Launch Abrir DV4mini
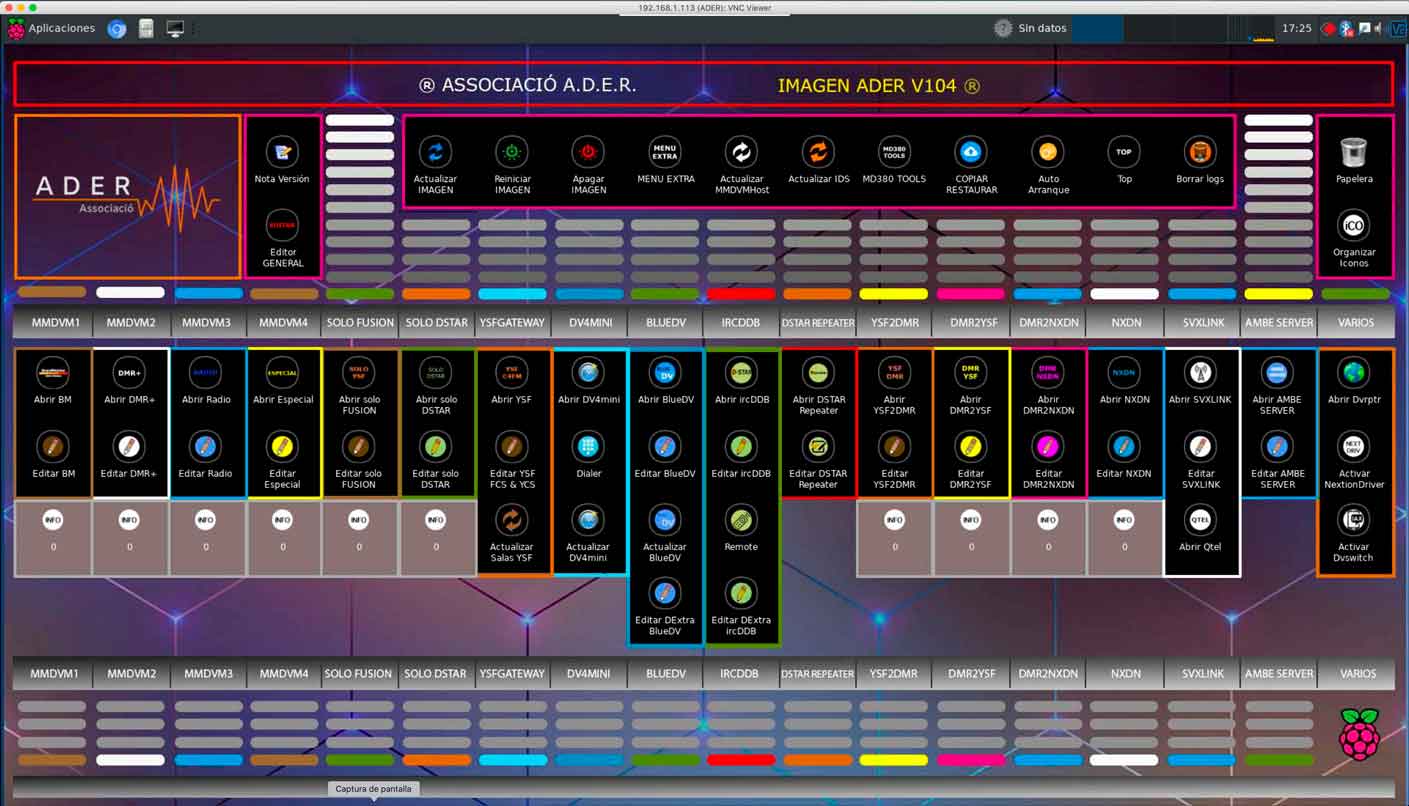This screenshot has height=806, width=1409. (588, 373)
